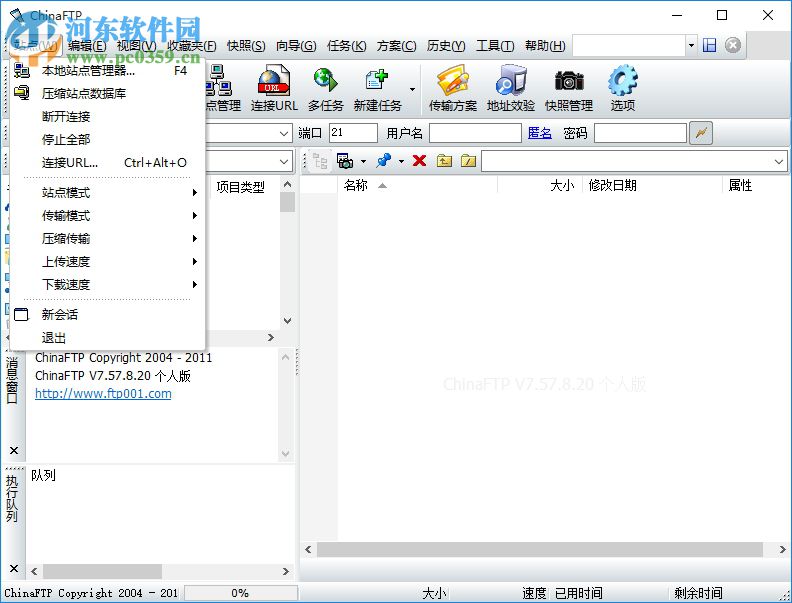The width and height of the screenshot is (792, 603).
Task: Open the 快照(S) menu
Action: point(246,46)
